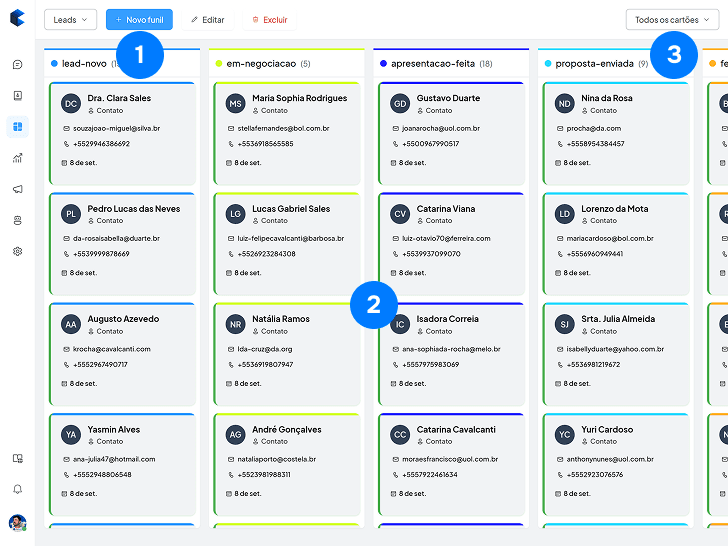Open the analytics chart sidebar icon
This screenshot has width=728, height=546.
click(x=17, y=158)
